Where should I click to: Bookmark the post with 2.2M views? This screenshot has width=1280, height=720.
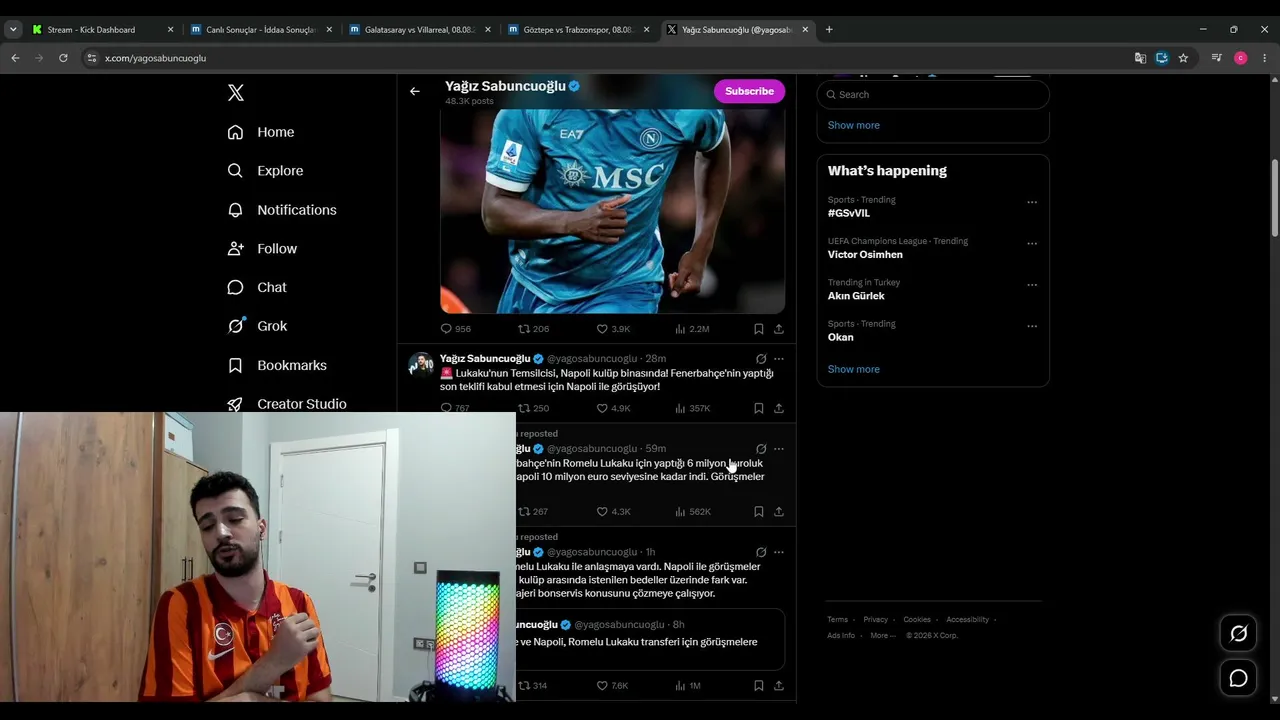759,329
